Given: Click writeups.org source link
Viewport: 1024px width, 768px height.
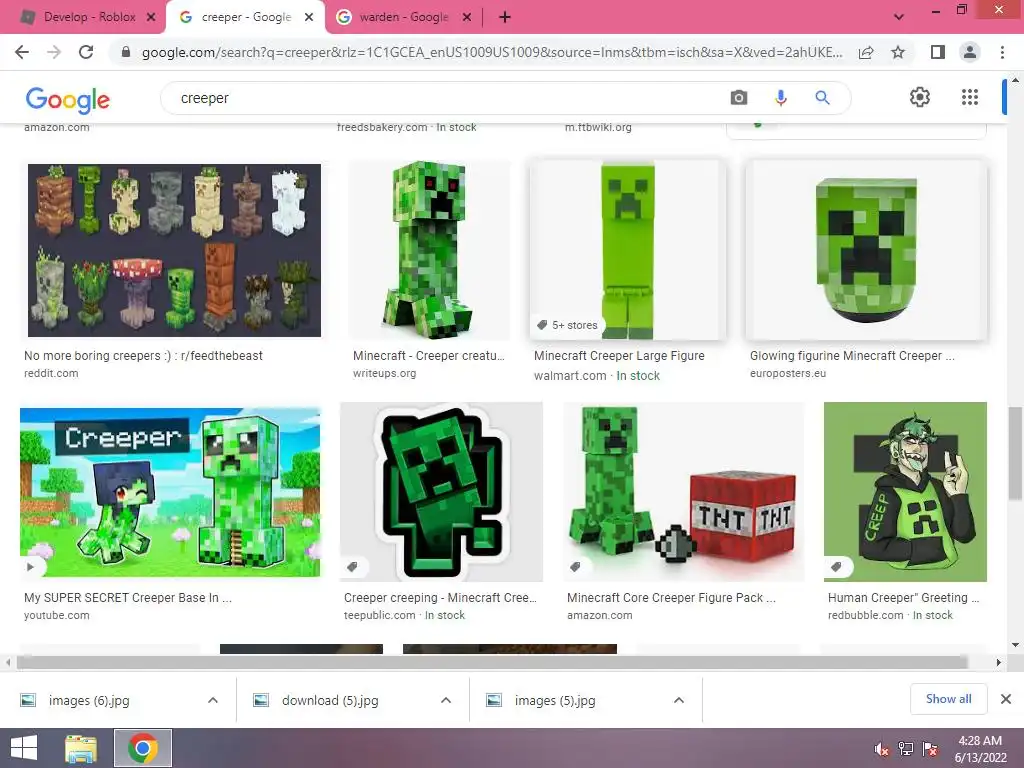Looking at the screenshot, I should click(385, 374).
